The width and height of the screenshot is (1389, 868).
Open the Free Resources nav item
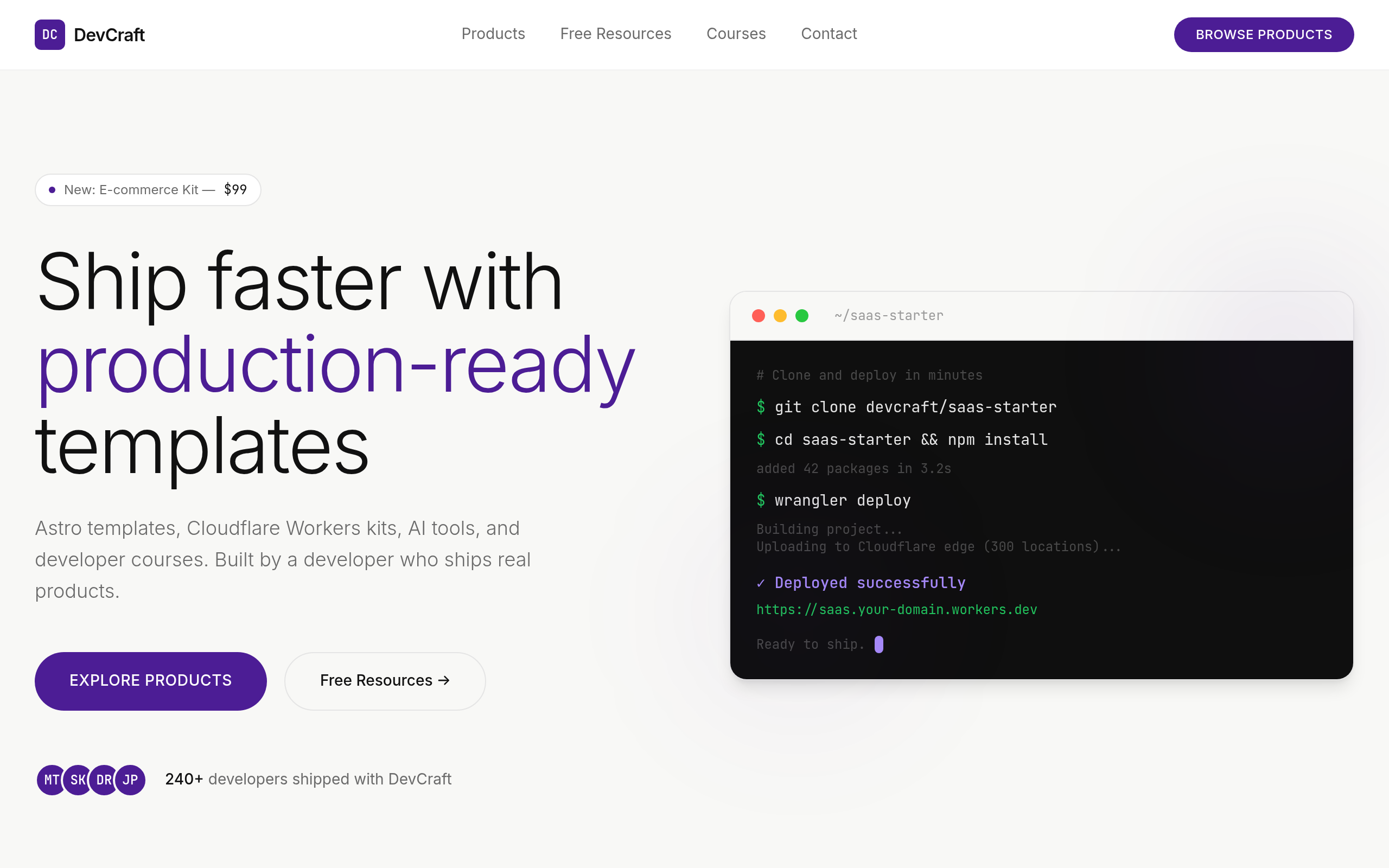[615, 34]
